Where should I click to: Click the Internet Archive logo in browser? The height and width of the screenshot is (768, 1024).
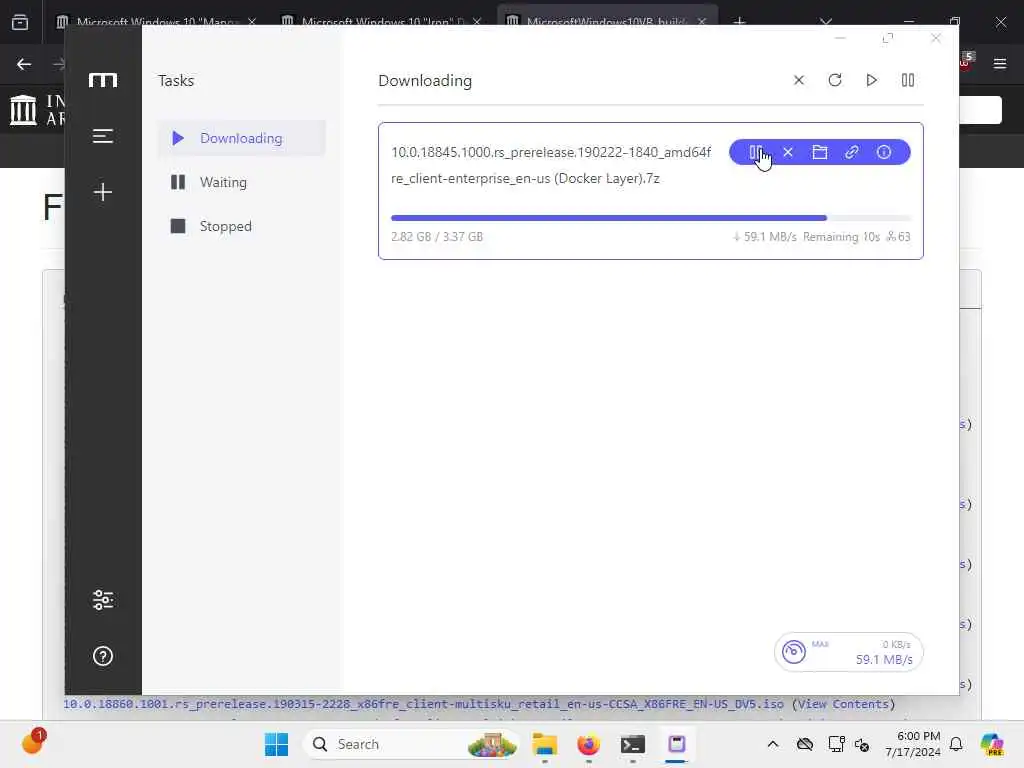pos(24,109)
